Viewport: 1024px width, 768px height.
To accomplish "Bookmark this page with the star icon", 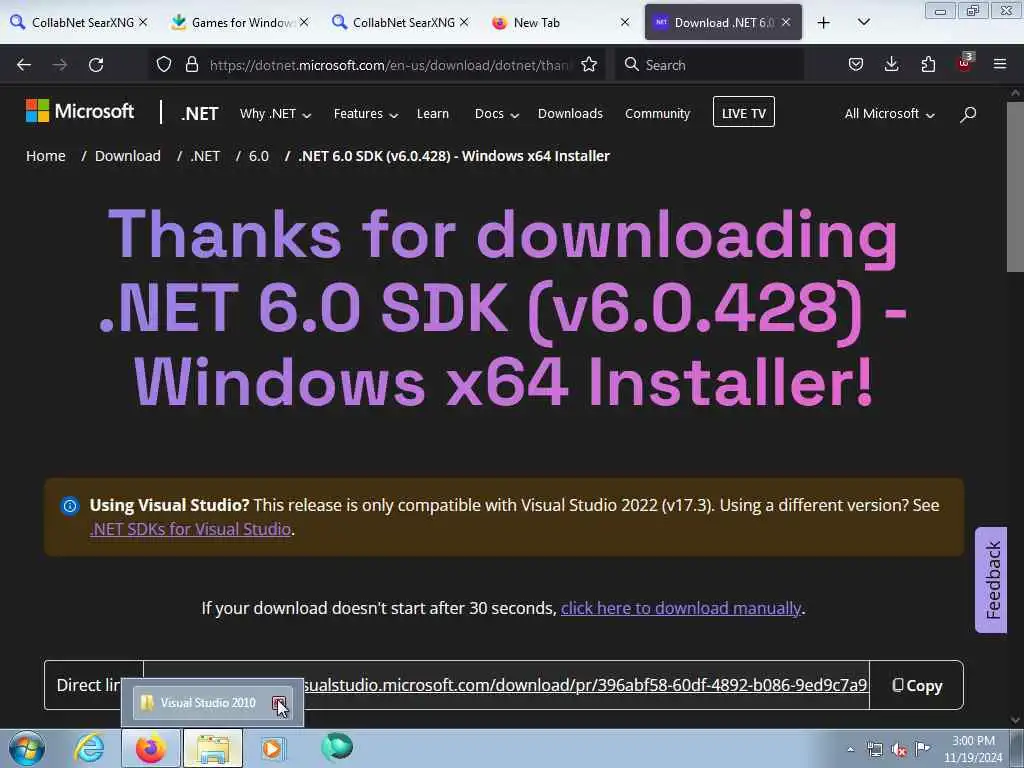I will [589, 64].
